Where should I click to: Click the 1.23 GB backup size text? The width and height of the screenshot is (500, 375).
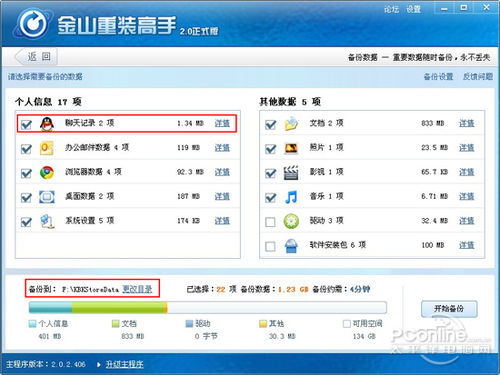[293, 289]
